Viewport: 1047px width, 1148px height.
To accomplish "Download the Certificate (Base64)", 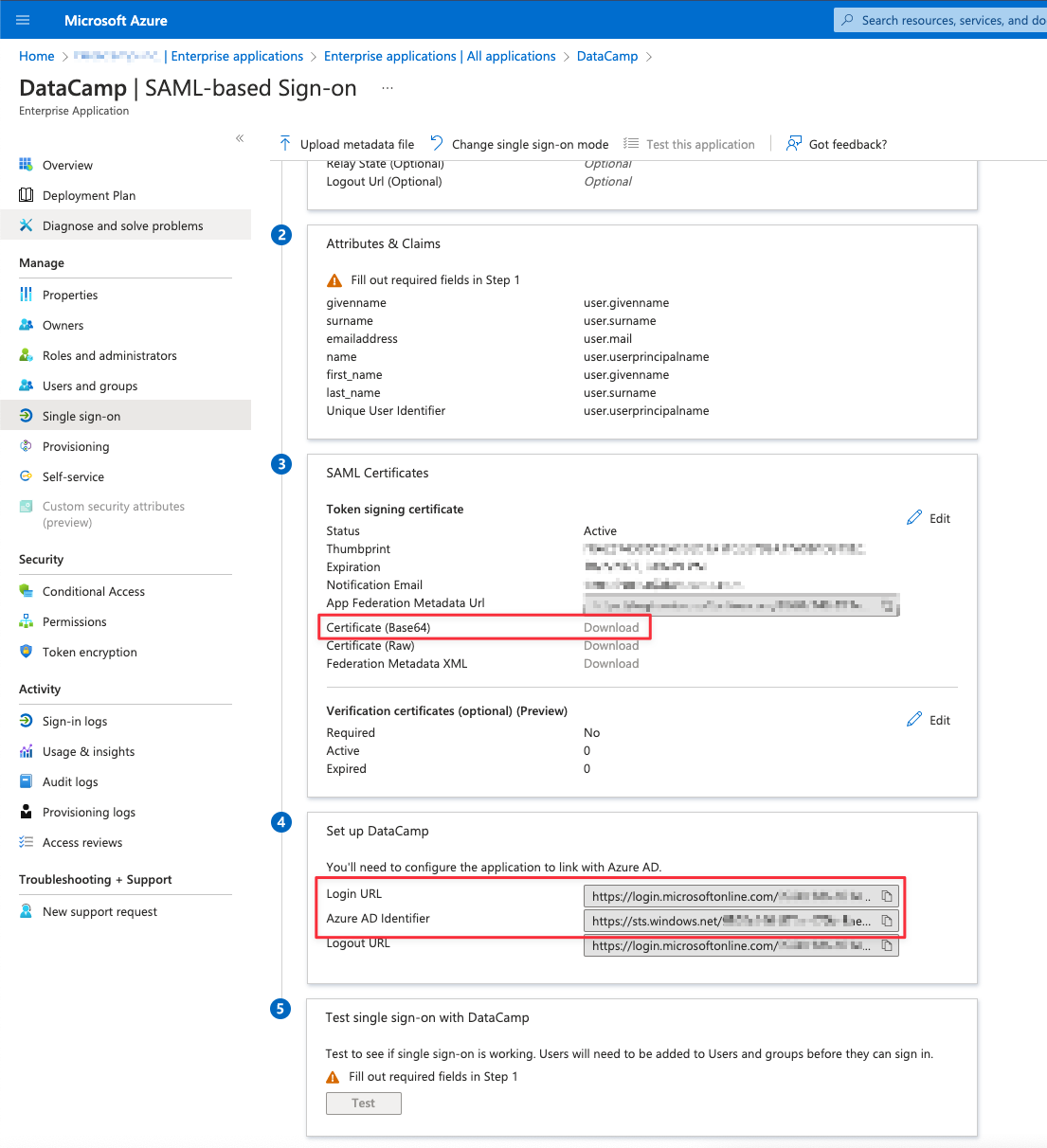I will pos(611,627).
